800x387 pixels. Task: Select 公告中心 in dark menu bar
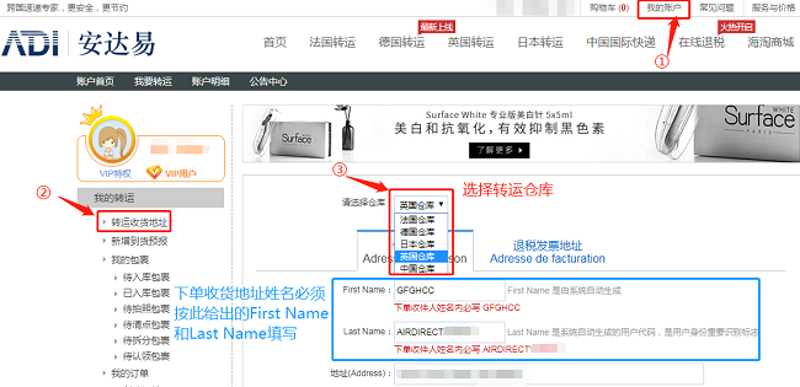click(268, 82)
